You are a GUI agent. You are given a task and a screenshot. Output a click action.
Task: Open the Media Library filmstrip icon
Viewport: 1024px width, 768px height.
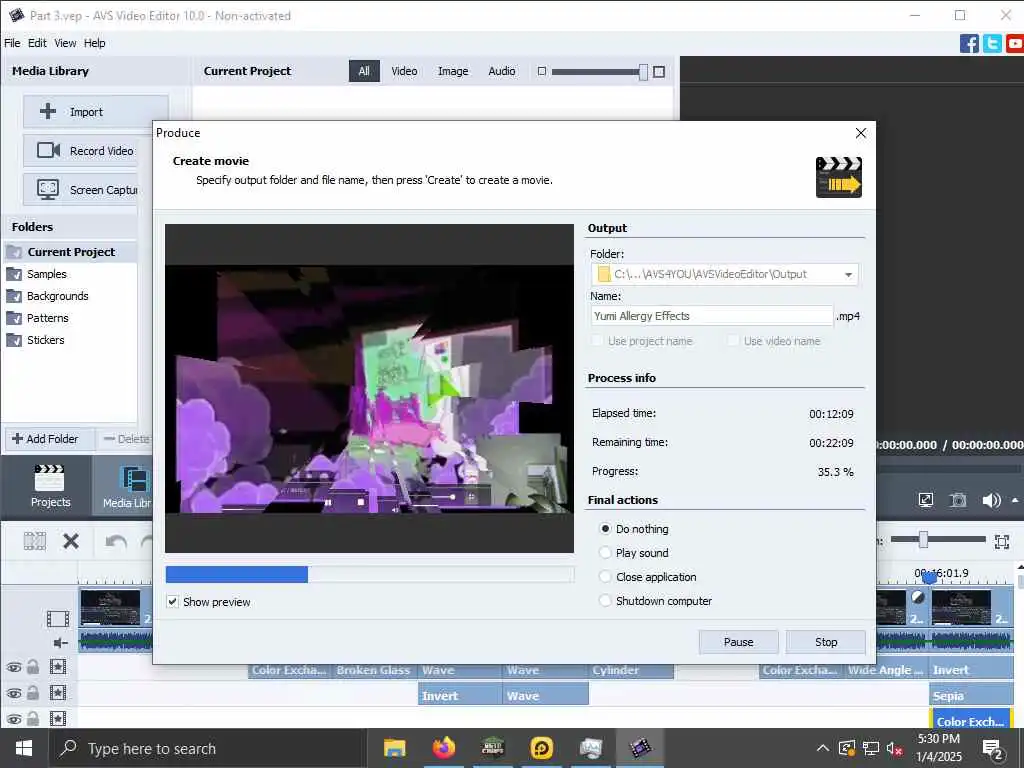coord(135,479)
